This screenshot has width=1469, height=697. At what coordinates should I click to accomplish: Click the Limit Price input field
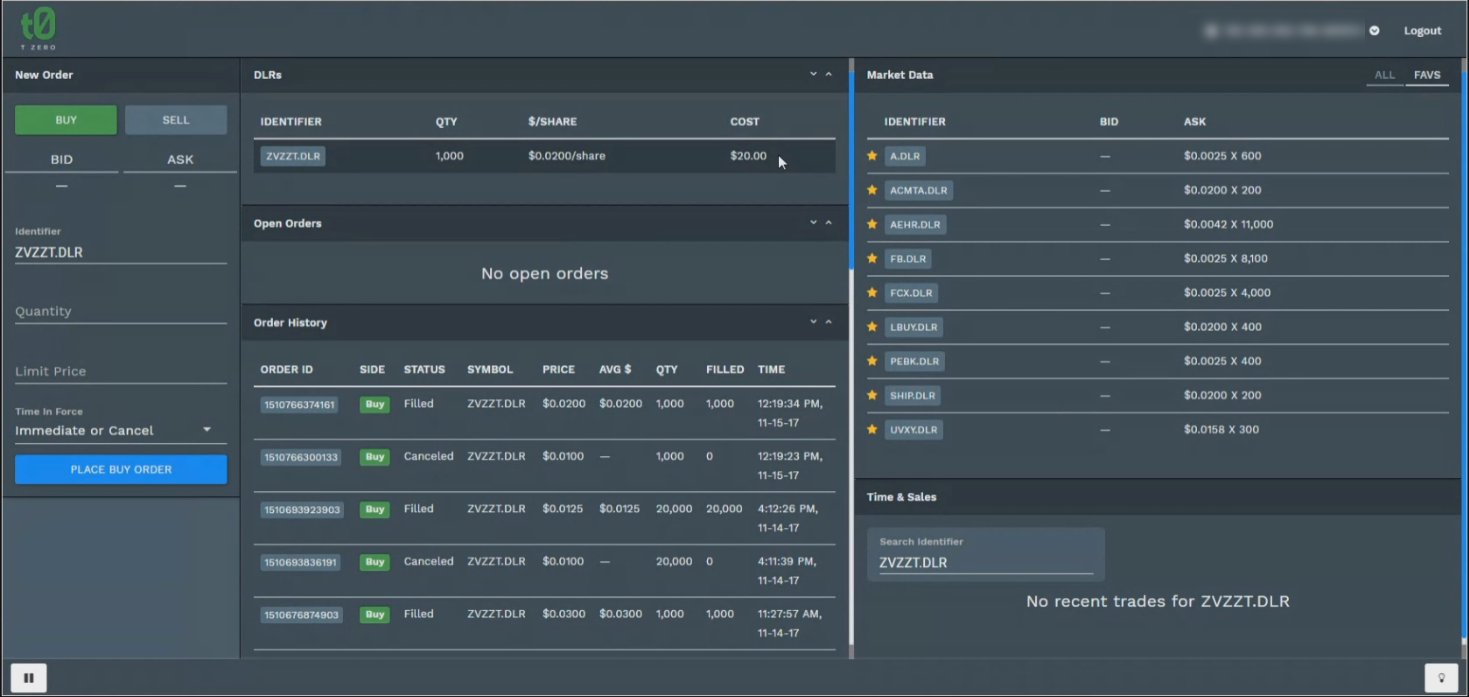click(121, 371)
